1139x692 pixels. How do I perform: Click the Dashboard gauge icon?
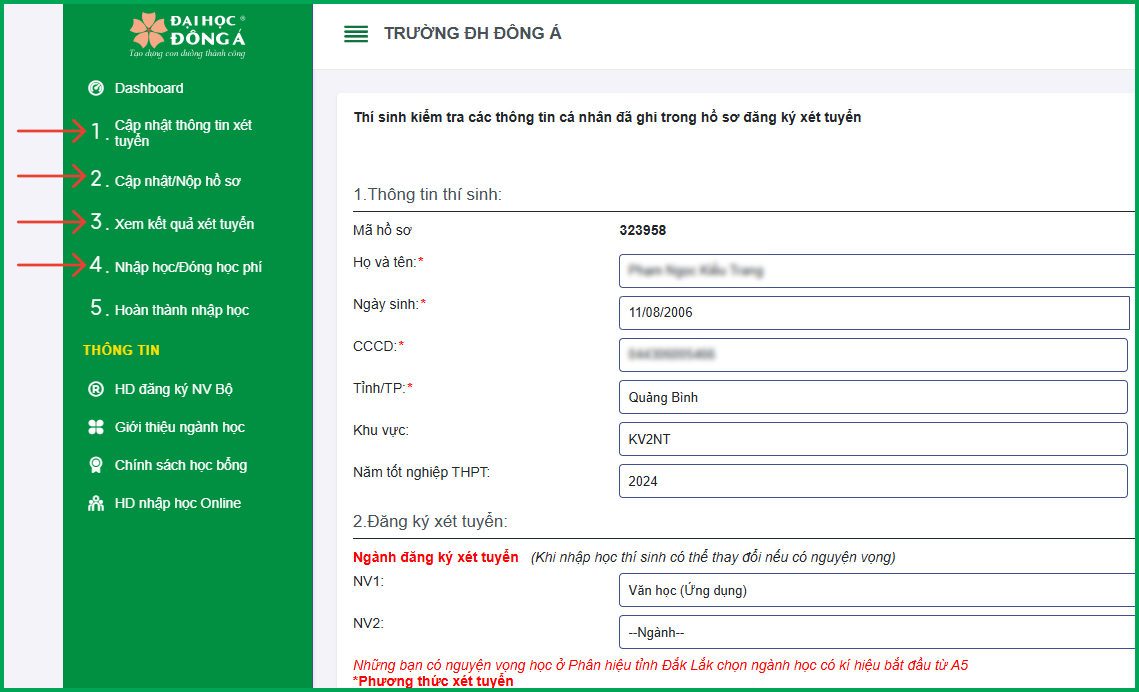tap(96, 89)
